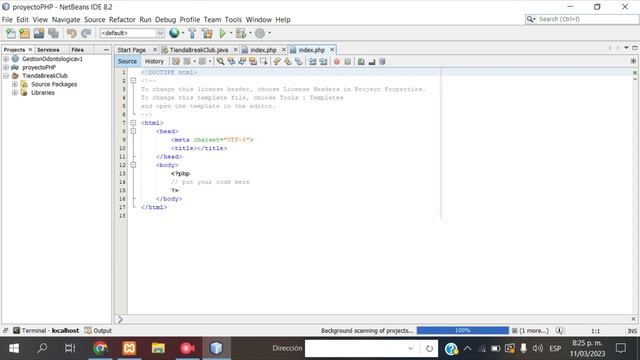Open the Refactor menu

coord(122,20)
